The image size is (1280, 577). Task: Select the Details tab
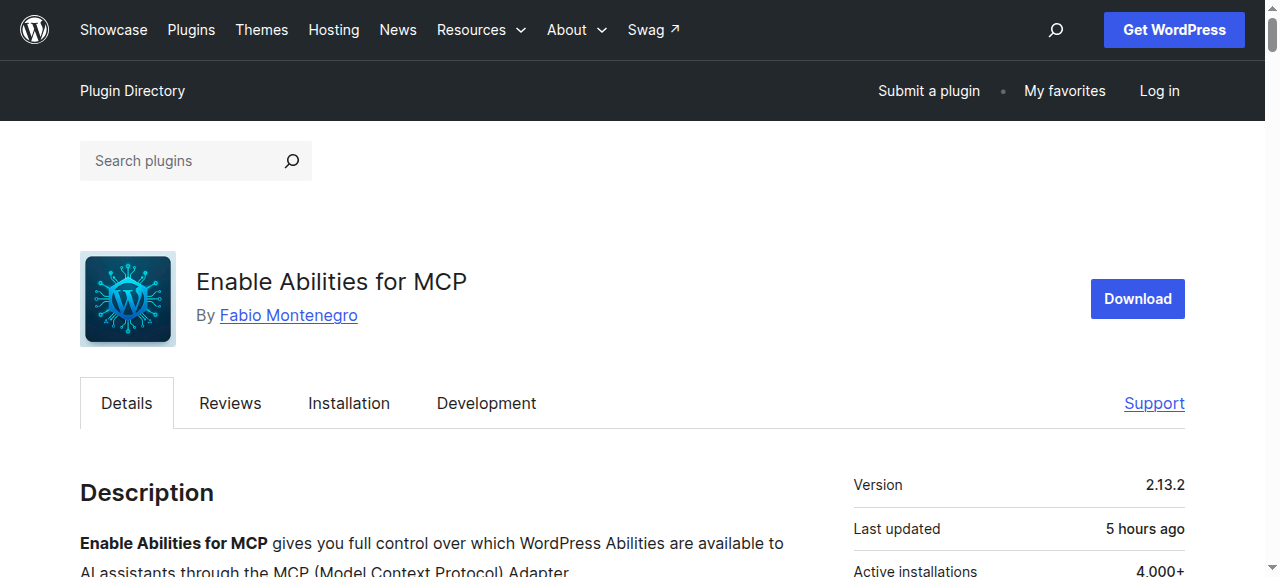pyautogui.click(x=127, y=403)
